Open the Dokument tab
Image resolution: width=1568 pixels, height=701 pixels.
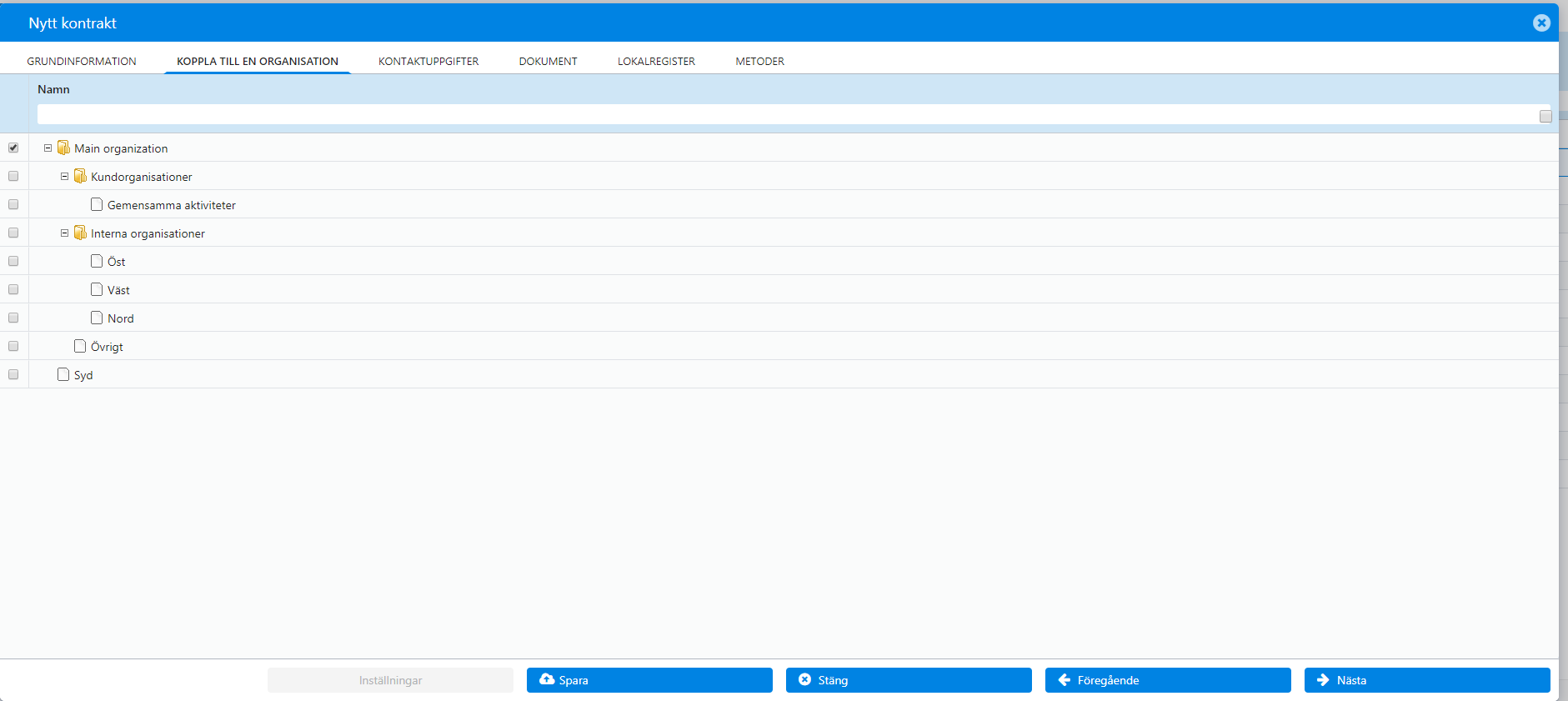pyautogui.click(x=548, y=61)
